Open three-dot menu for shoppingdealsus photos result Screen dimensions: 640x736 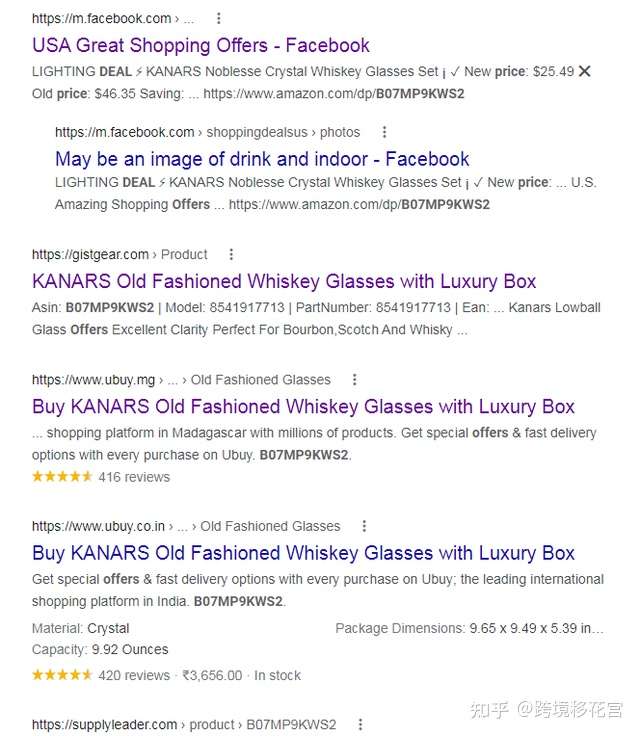pyautogui.click(x=384, y=132)
